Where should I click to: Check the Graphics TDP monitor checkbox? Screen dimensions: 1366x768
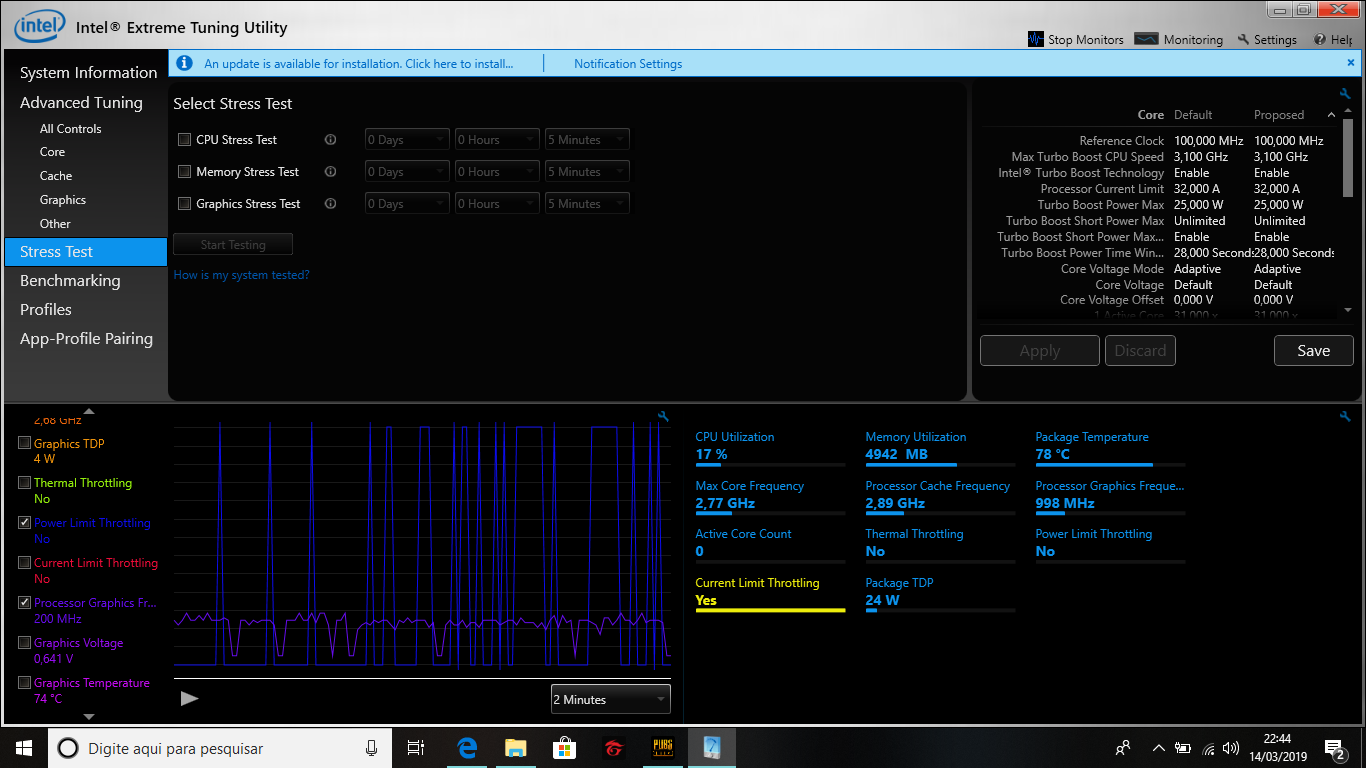[x=24, y=443]
